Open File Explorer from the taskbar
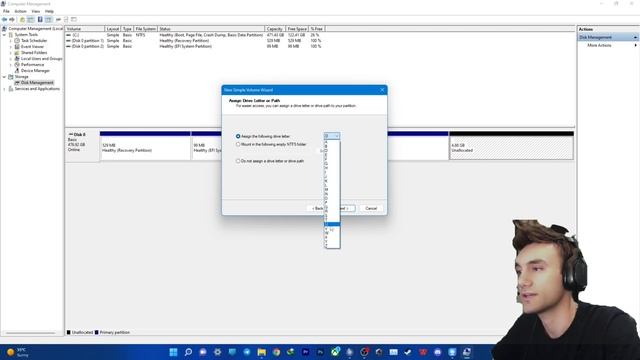 click(262, 352)
